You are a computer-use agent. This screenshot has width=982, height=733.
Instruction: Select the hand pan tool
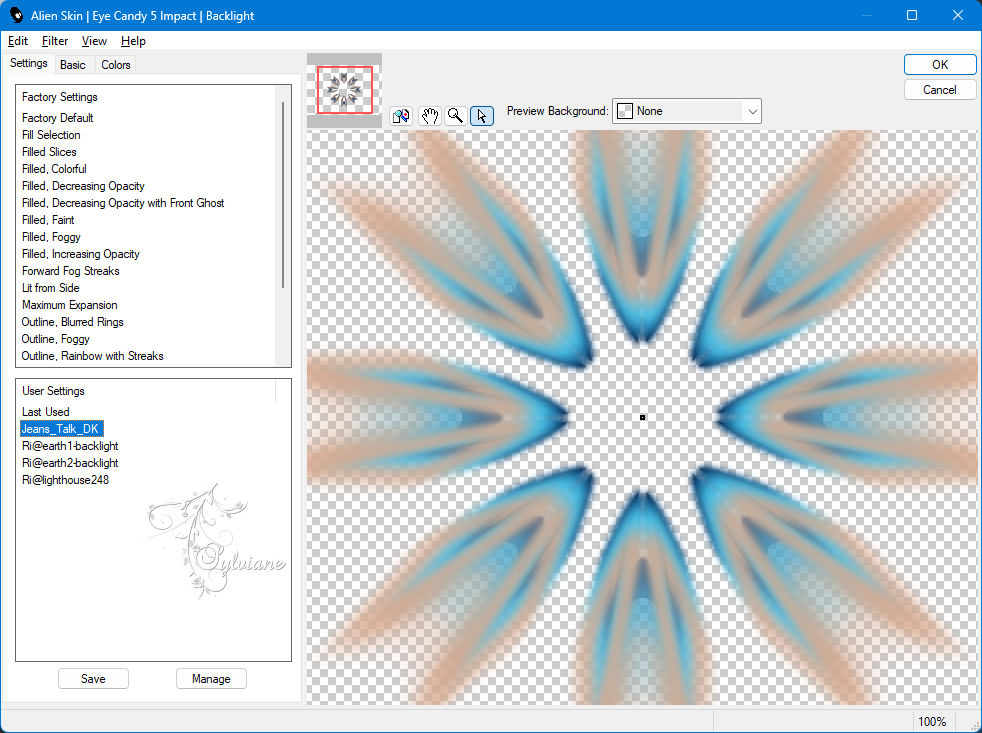click(429, 116)
